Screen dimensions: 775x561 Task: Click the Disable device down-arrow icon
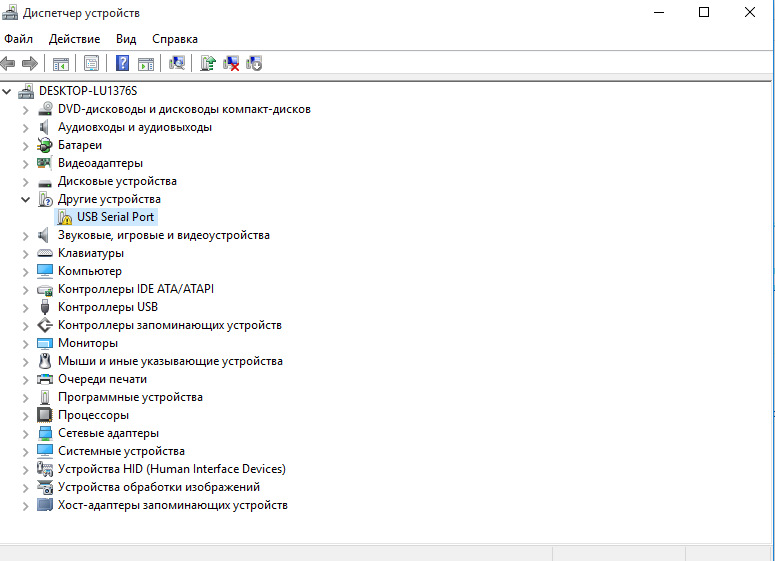(254, 63)
